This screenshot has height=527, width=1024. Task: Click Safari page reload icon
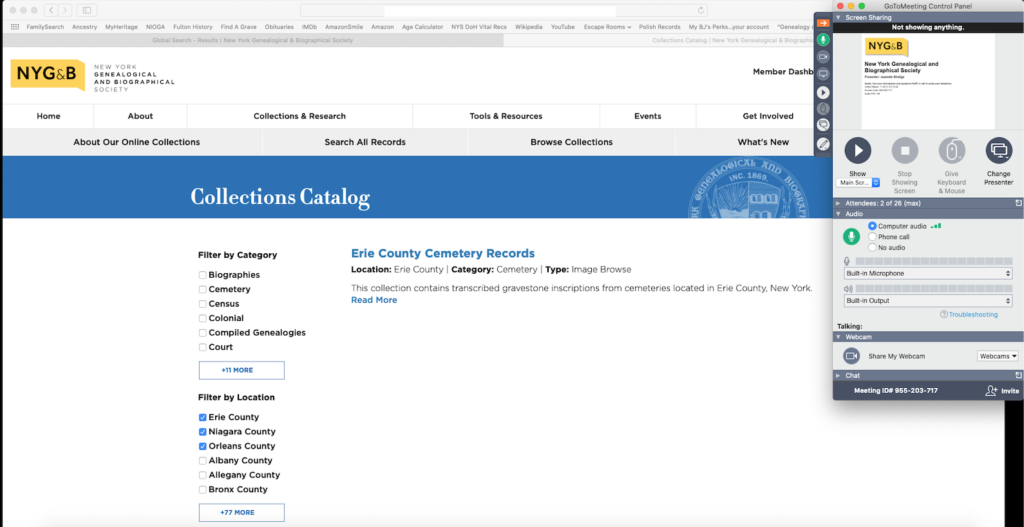(x=701, y=10)
